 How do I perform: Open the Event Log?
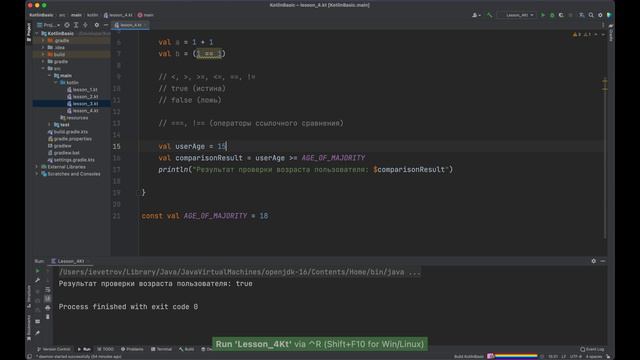click(x=591, y=349)
